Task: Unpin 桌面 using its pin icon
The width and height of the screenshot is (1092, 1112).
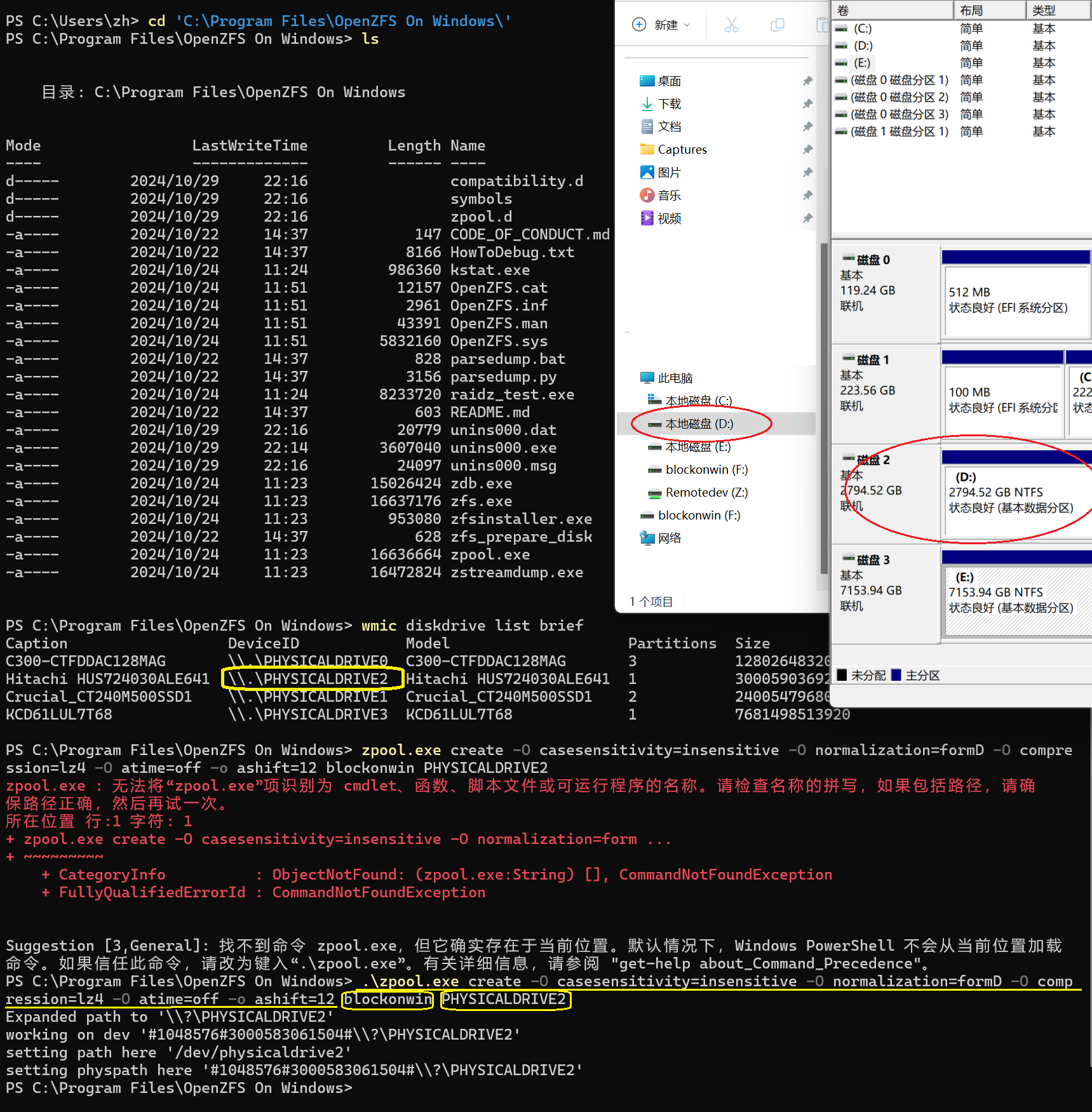Action: 807,81
